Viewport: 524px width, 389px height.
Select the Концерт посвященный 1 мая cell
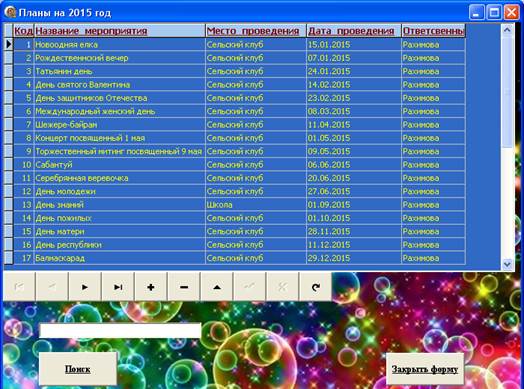tap(120, 138)
